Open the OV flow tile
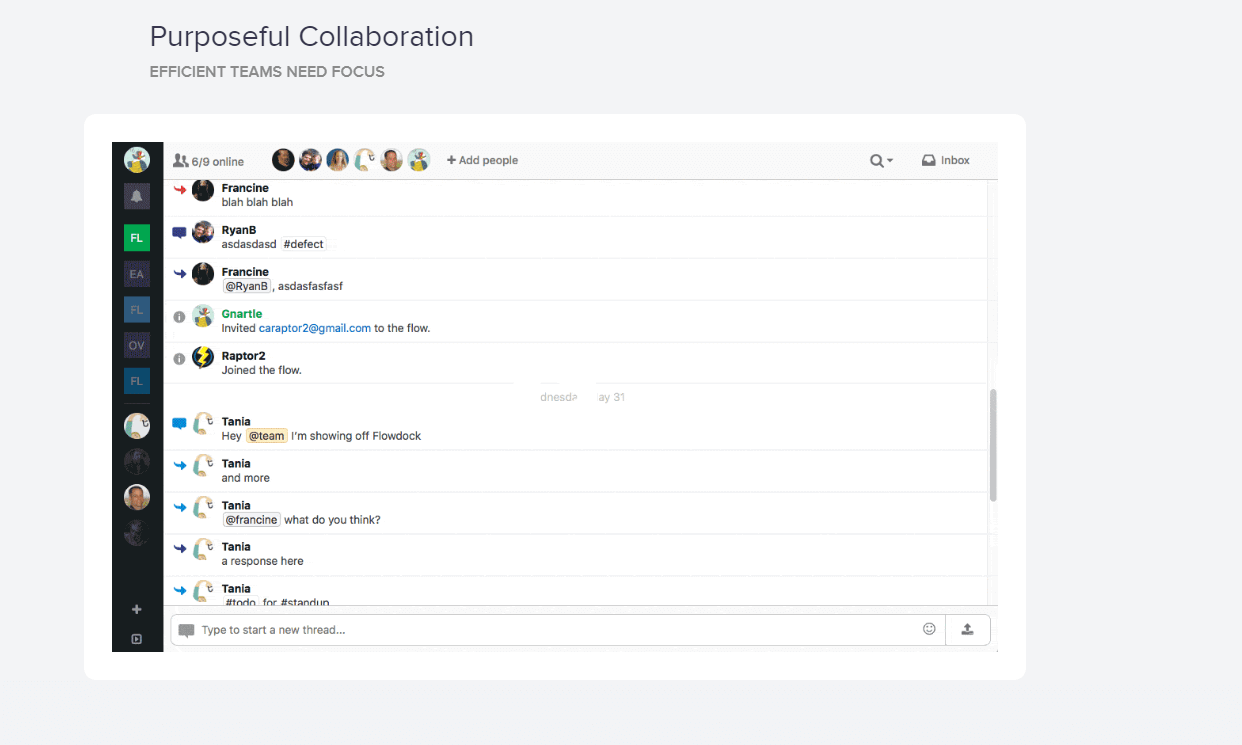This screenshot has width=1242, height=745. coord(137,345)
